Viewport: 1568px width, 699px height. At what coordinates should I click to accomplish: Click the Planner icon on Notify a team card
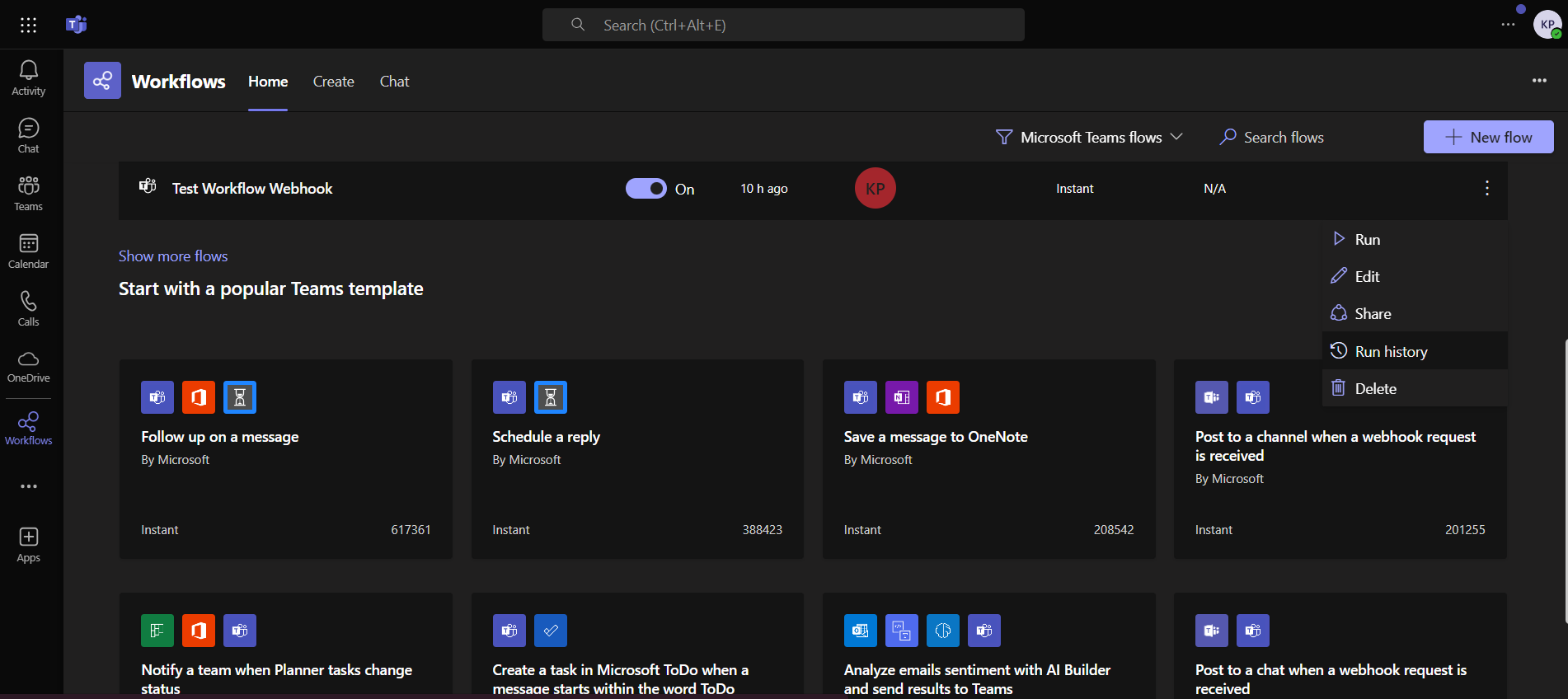157,631
